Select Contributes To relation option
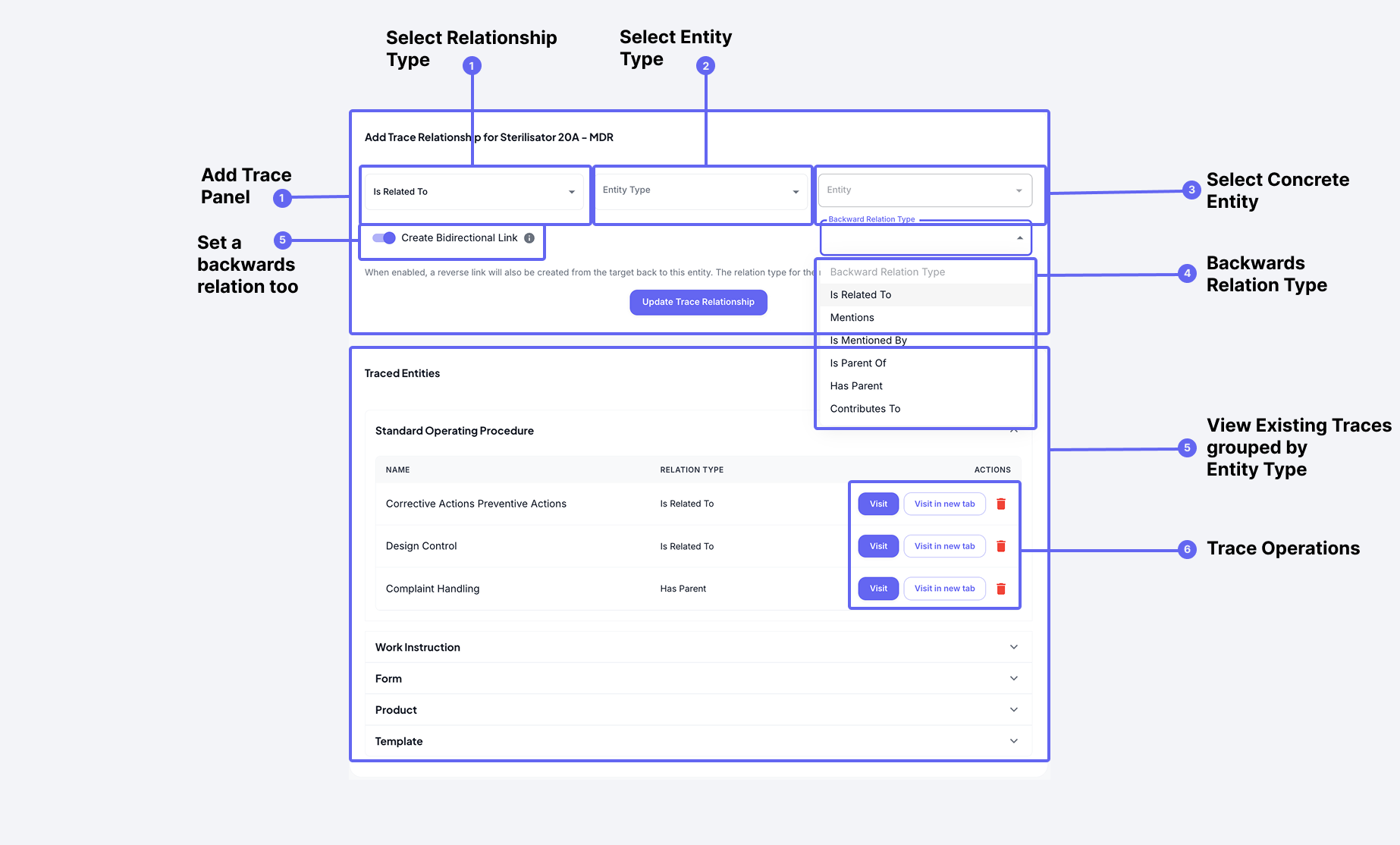This screenshot has height=845, width=1400. coord(865,409)
